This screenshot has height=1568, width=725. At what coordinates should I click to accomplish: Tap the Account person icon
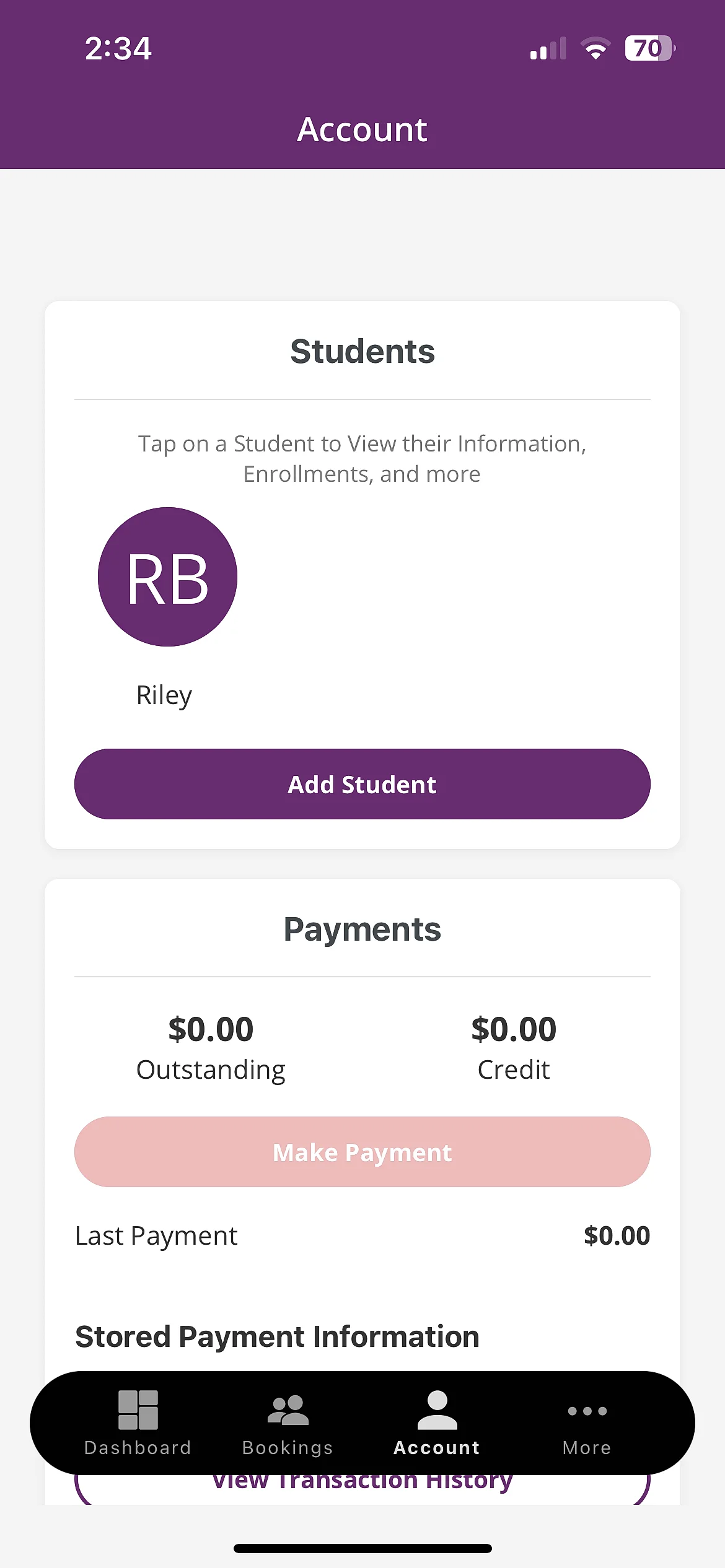pyautogui.click(x=437, y=1410)
